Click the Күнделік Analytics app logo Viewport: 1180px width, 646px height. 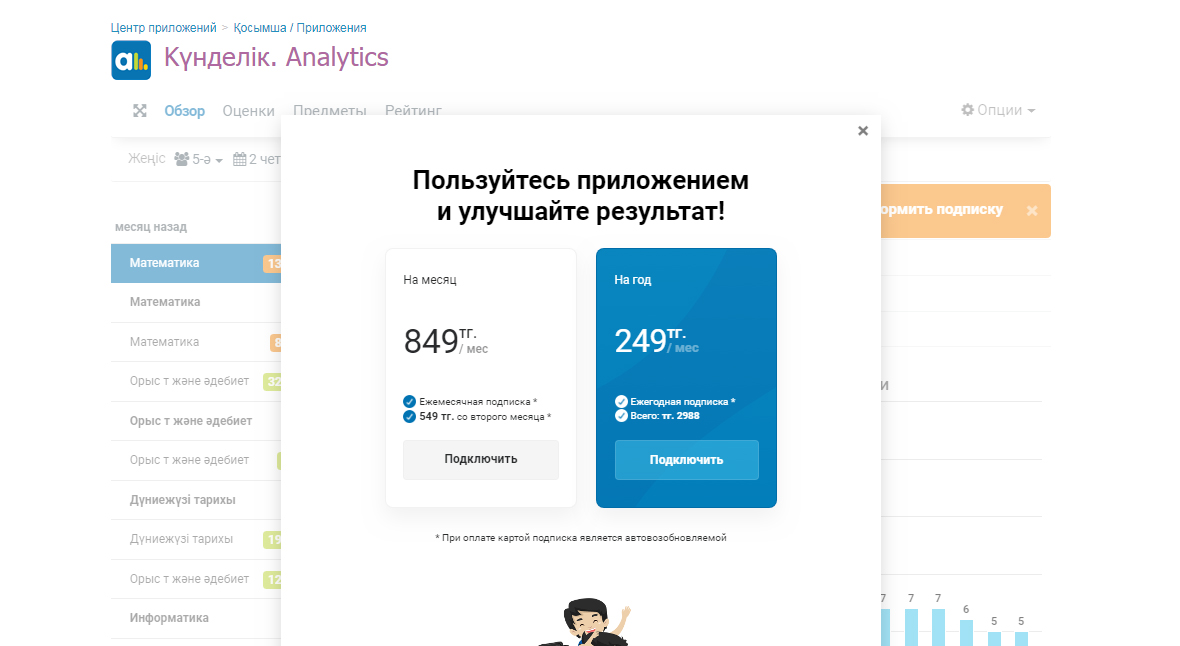pos(131,60)
